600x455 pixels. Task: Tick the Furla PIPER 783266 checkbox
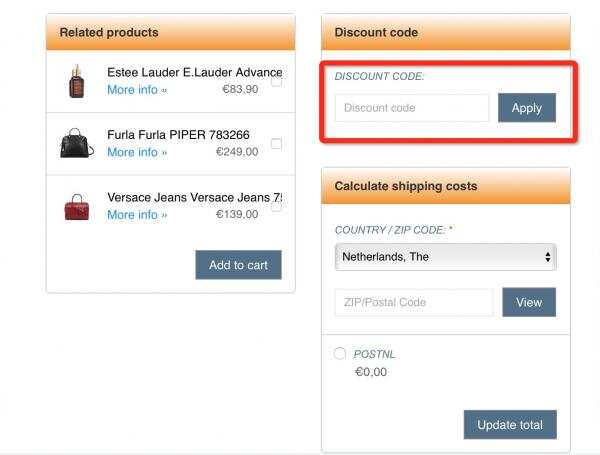pyautogui.click(x=276, y=144)
